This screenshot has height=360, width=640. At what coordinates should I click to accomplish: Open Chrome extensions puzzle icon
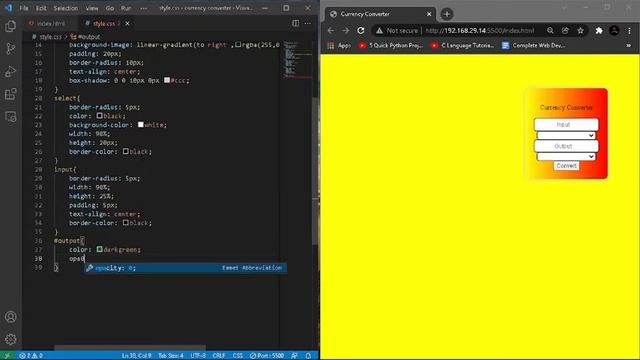pos(599,31)
